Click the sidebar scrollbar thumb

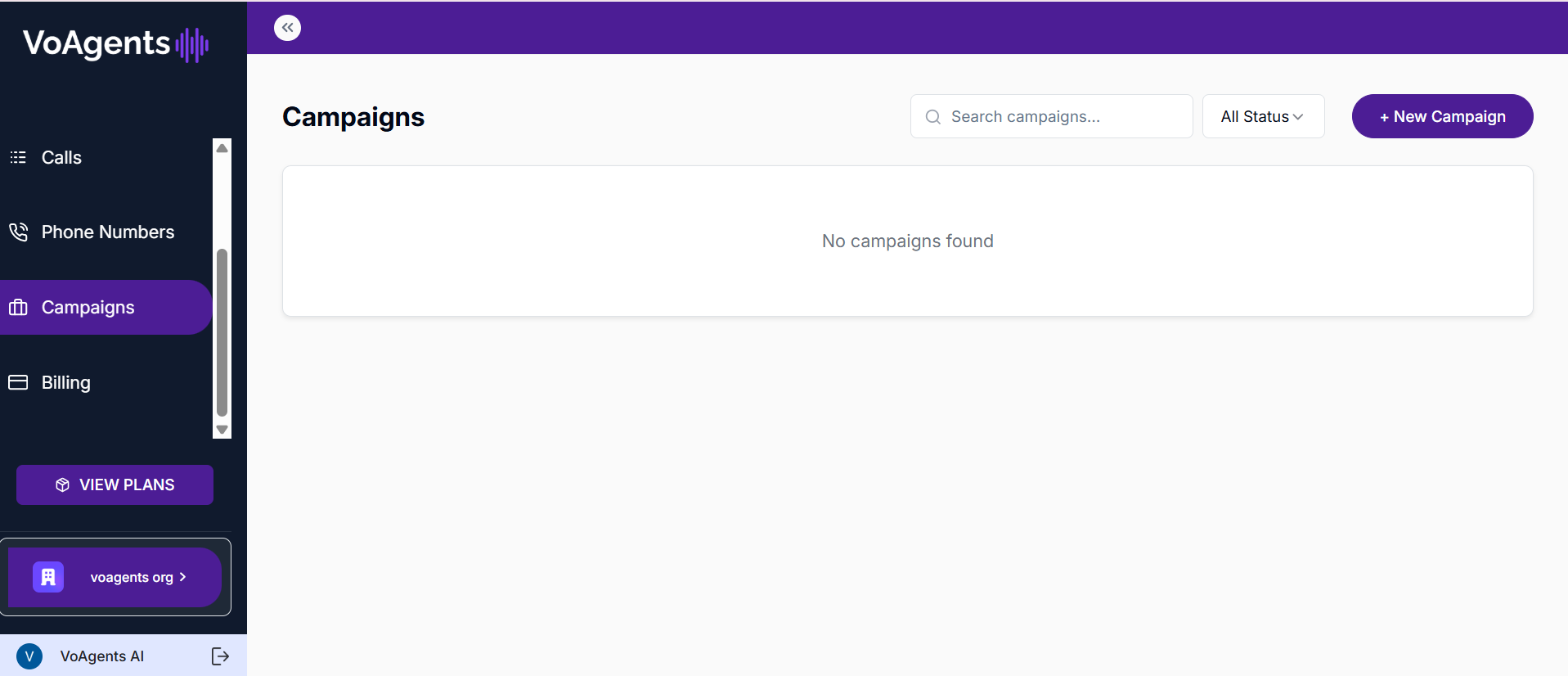222,332
